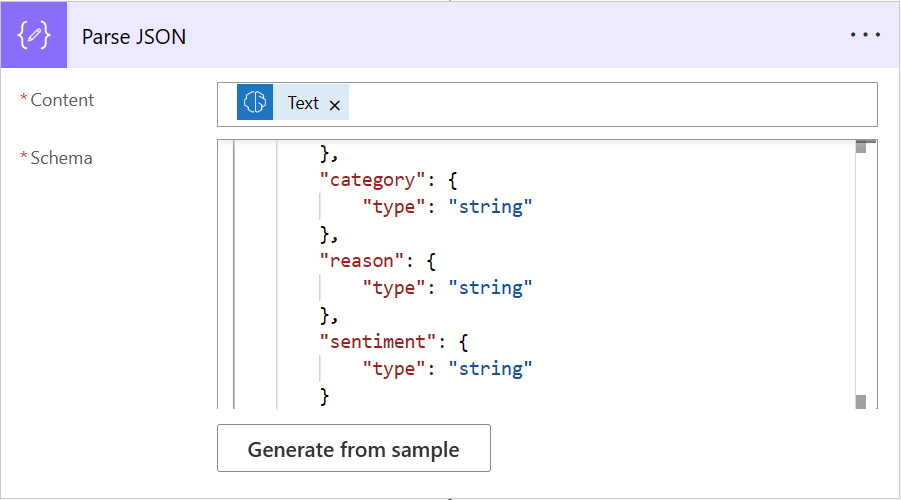This screenshot has width=901, height=500.
Task: Click the purple Parse JSON action icon
Action: (x=34, y=35)
